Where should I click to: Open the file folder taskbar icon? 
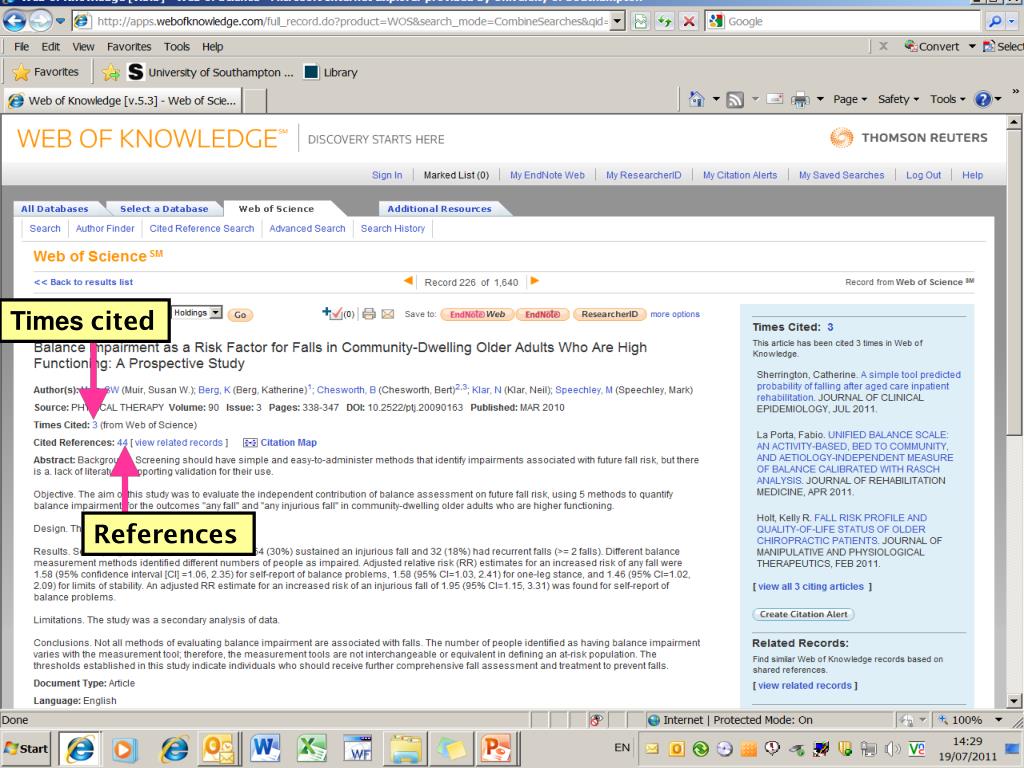click(405, 748)
